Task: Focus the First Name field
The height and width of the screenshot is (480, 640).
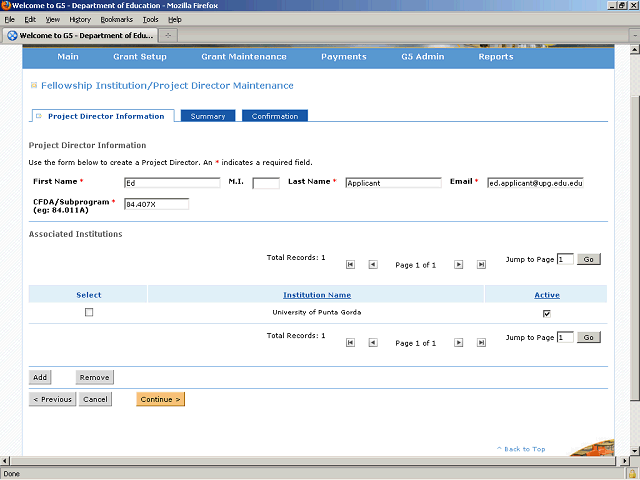Action: pyautogui.click(x=172, y=183)
